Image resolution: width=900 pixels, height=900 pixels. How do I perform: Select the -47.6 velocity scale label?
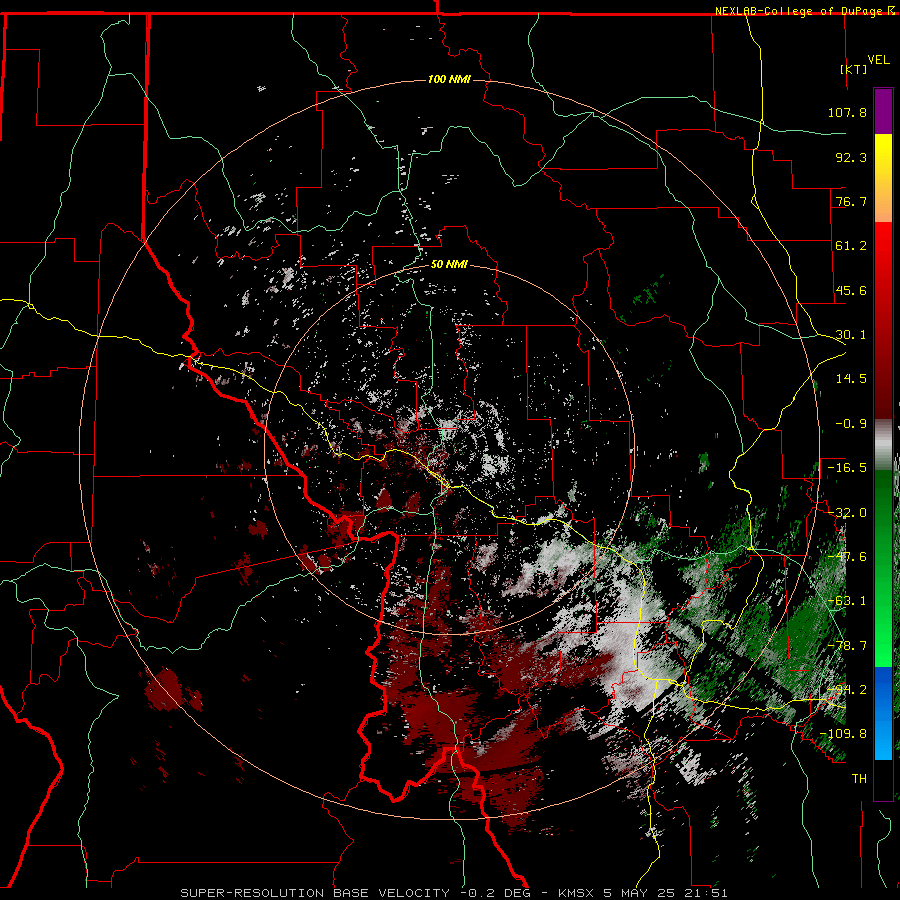[x=847, y=557]
